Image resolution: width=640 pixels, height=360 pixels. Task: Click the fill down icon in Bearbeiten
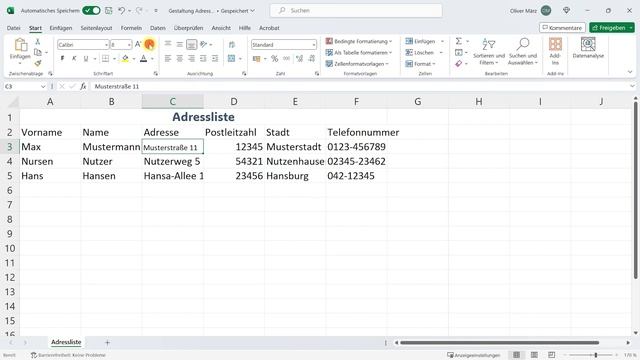459,52
